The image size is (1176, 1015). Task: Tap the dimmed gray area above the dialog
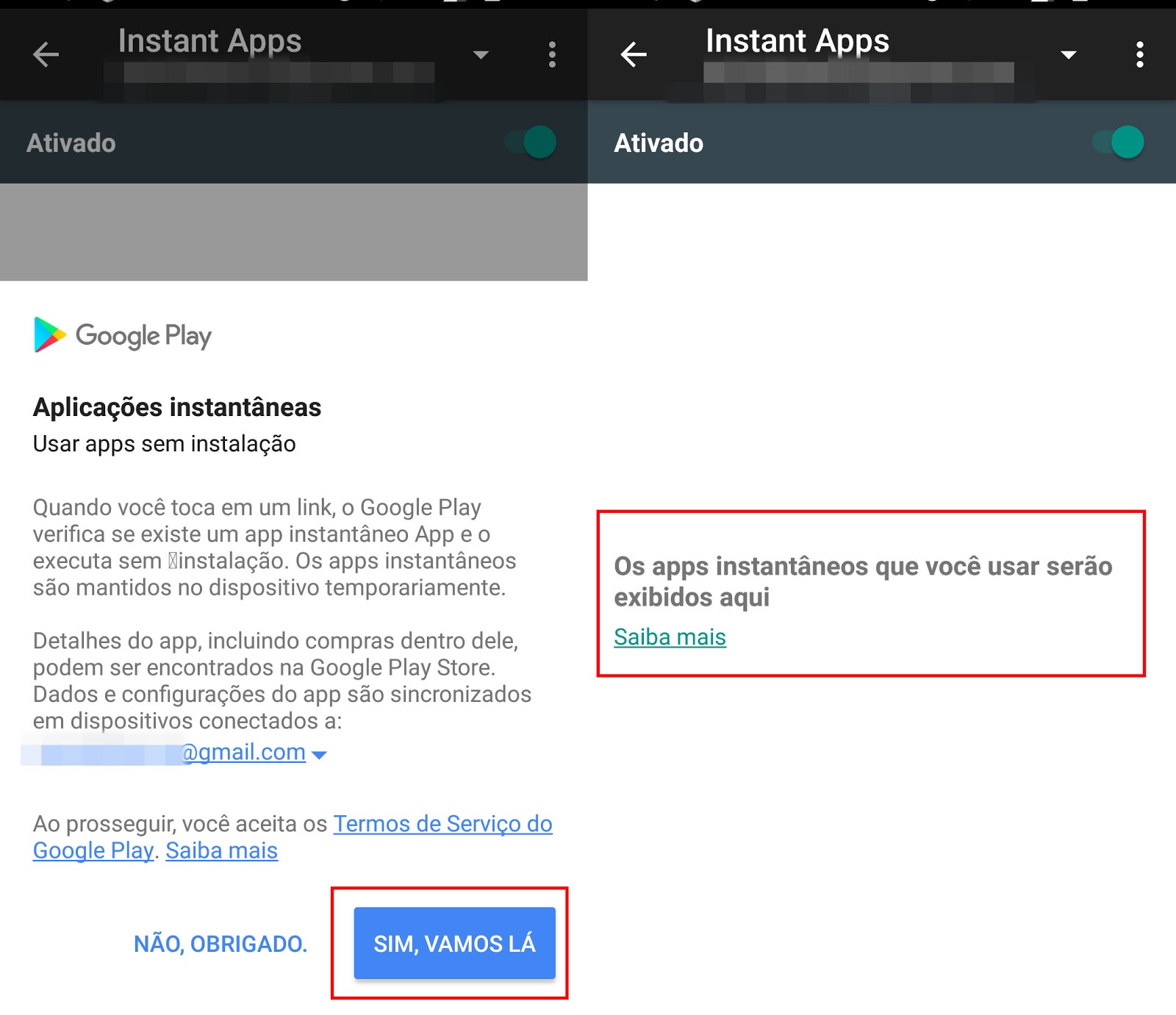tap(293, 232)
